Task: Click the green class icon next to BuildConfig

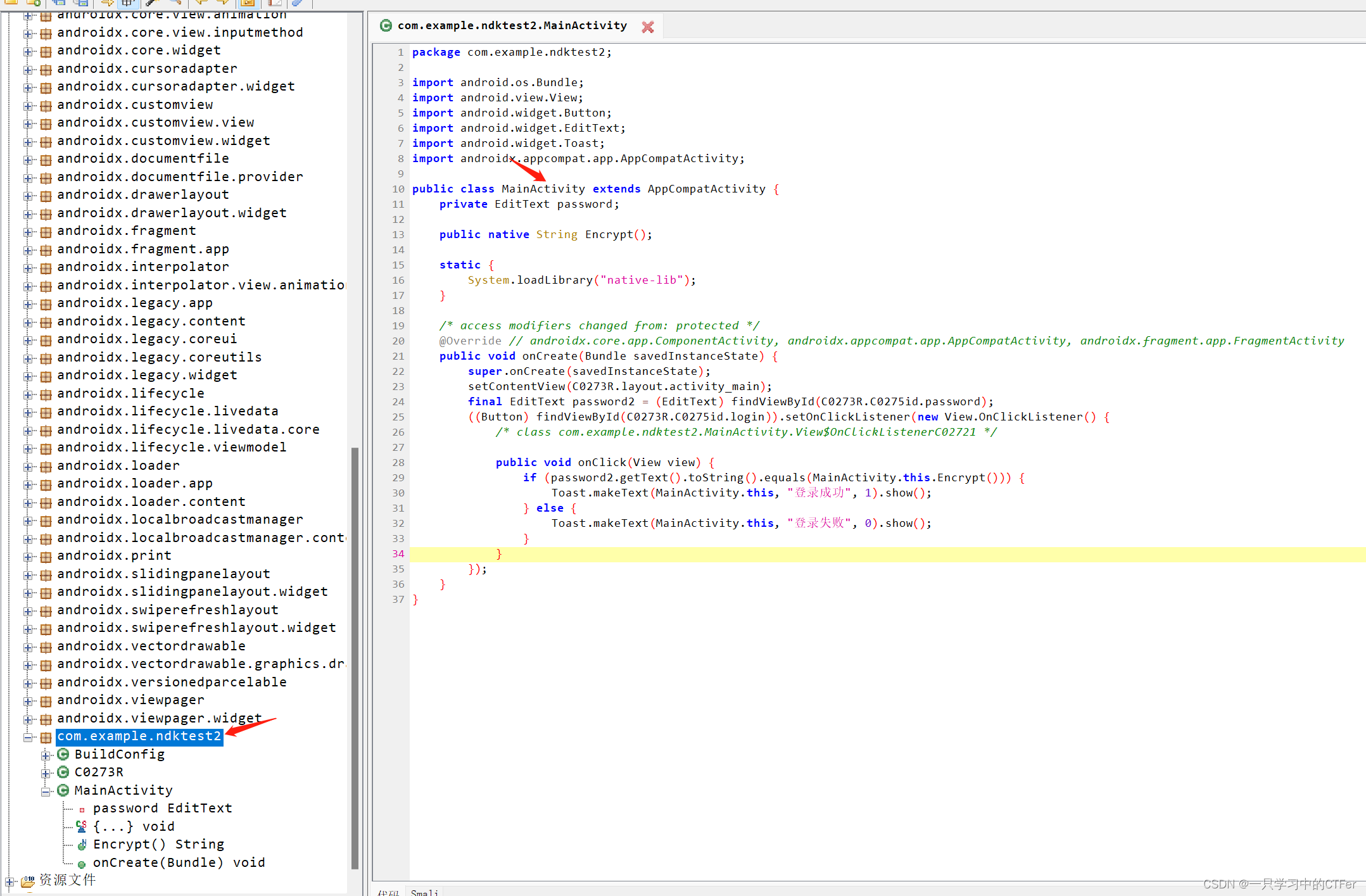Action: tap(63, 754)
